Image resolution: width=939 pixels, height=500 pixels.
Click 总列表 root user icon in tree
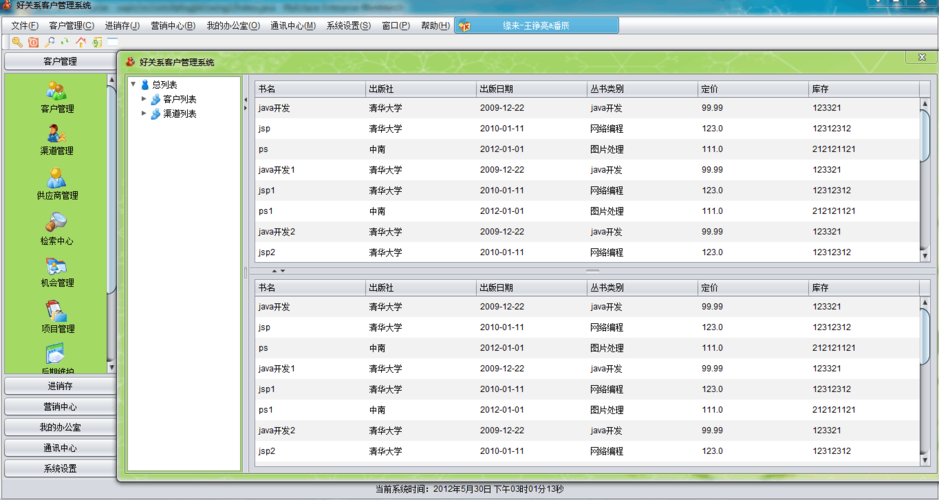pos(145,85)
